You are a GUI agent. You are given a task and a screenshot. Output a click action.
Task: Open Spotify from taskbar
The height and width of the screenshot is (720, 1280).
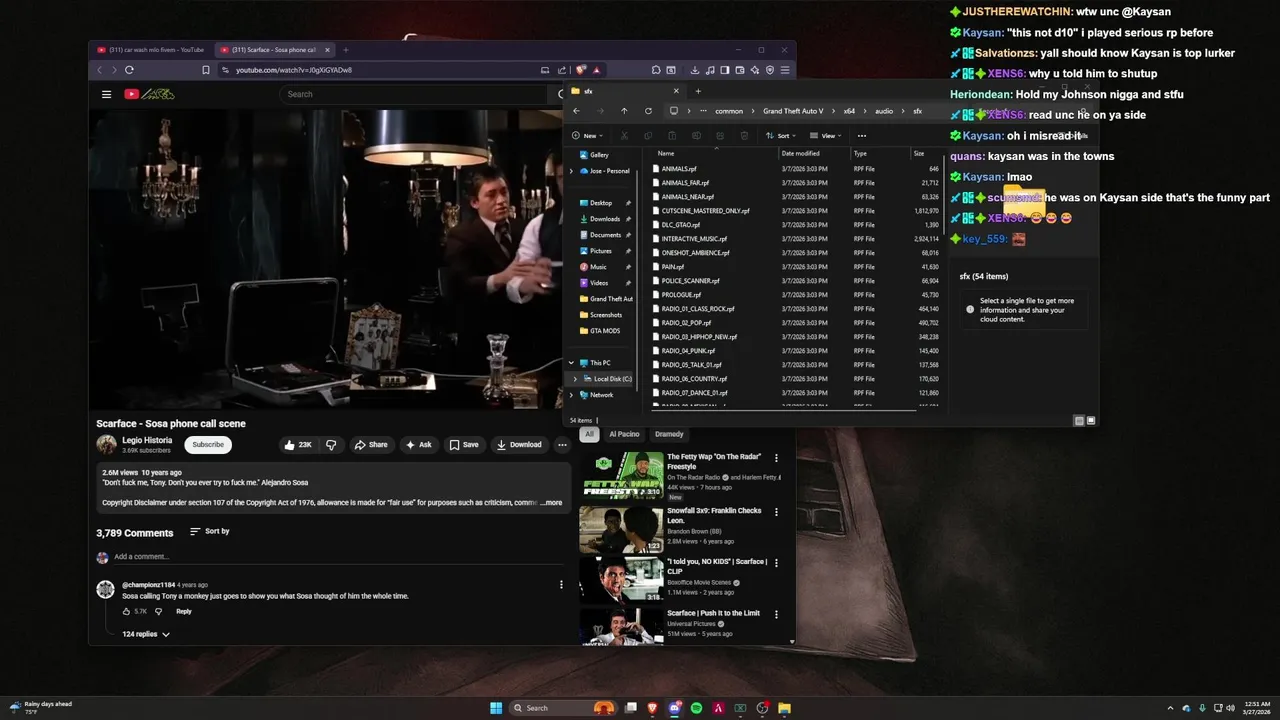tap(697, 708)
